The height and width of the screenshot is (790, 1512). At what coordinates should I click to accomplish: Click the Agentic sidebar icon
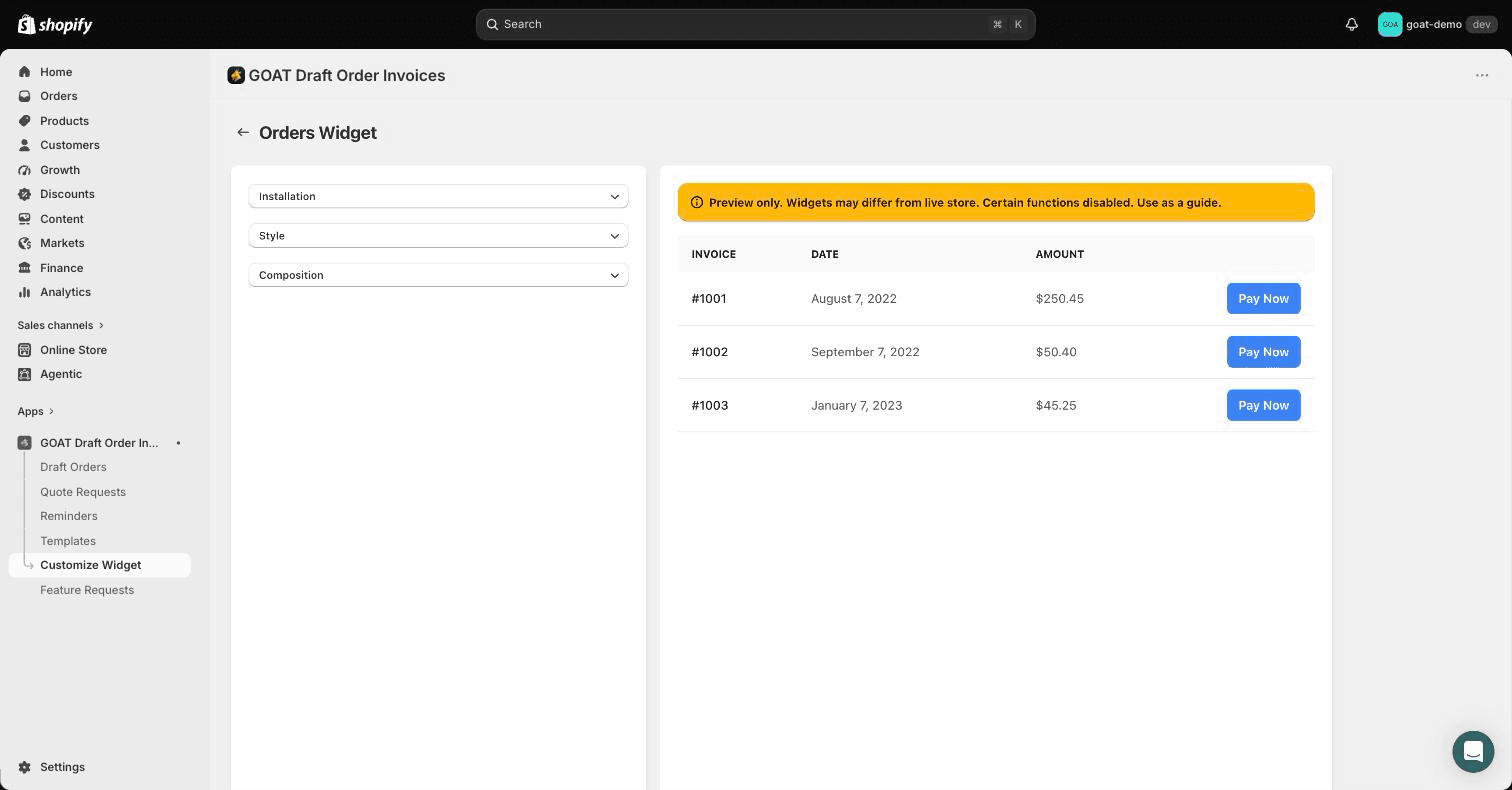(x=25, y=374)
